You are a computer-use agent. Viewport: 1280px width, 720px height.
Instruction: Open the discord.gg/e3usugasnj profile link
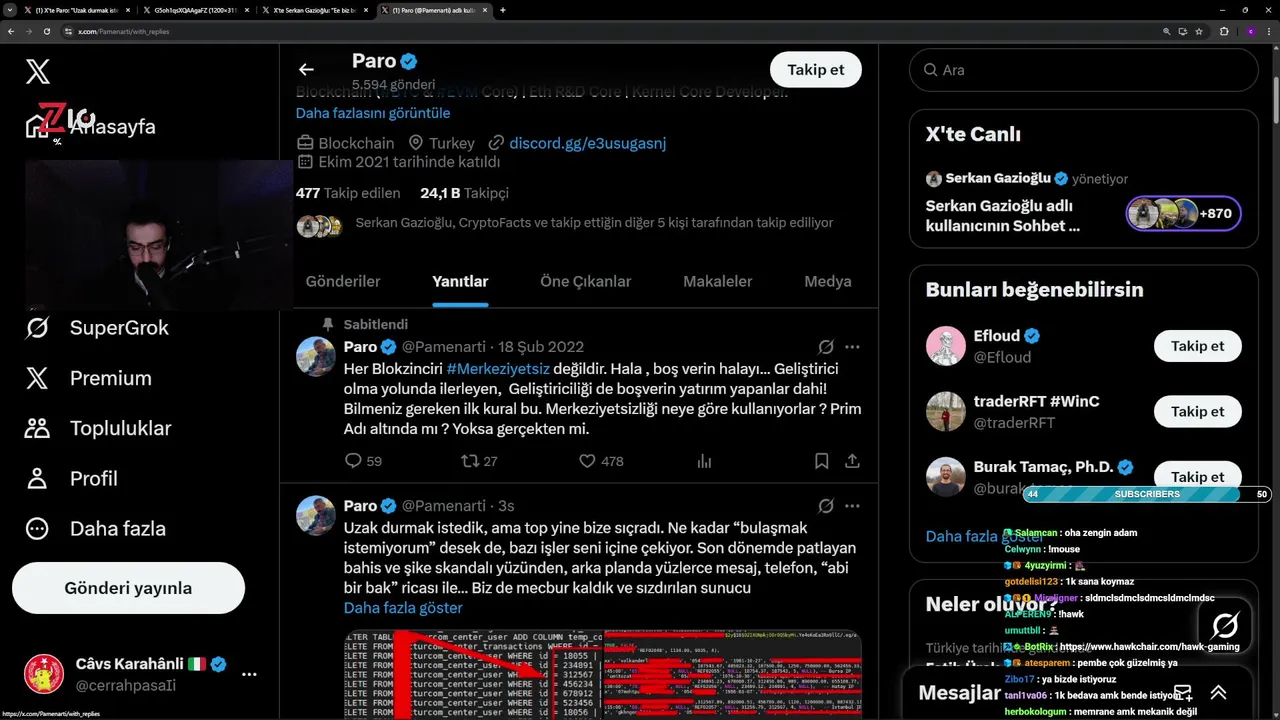click(587, 143)
